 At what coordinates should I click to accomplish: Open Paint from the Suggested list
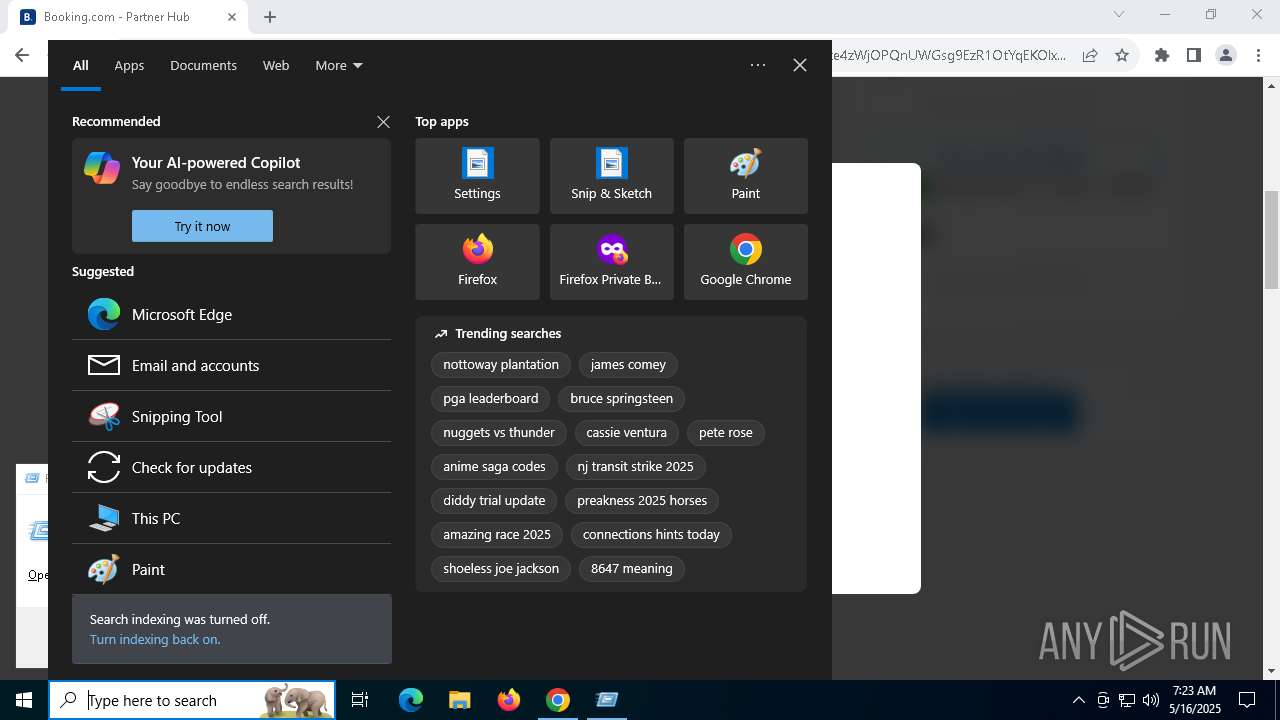click(231, 569)
